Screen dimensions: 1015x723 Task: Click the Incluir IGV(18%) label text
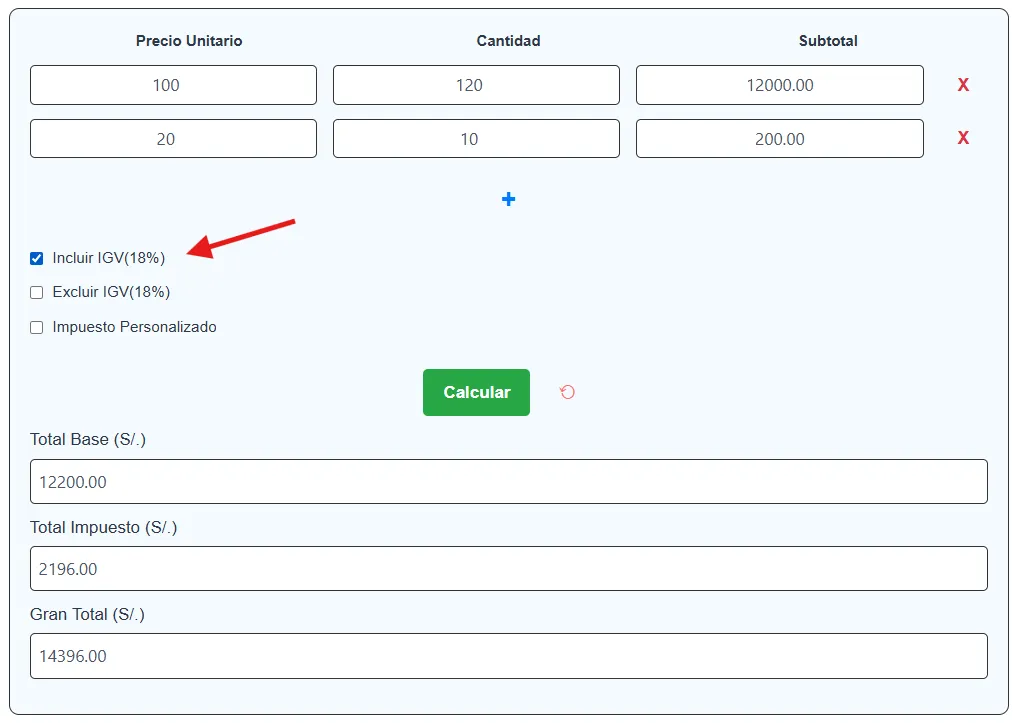click(108, 258)
